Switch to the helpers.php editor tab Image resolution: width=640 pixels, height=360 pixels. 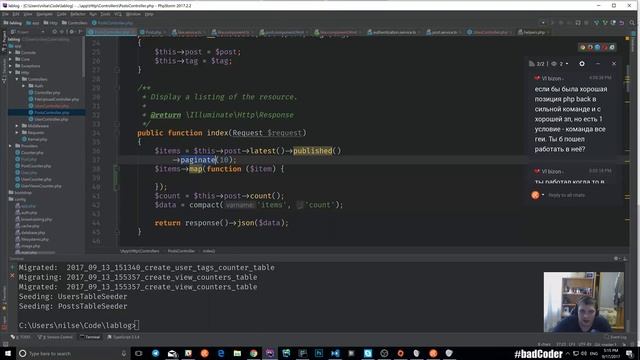coord(533,32)
